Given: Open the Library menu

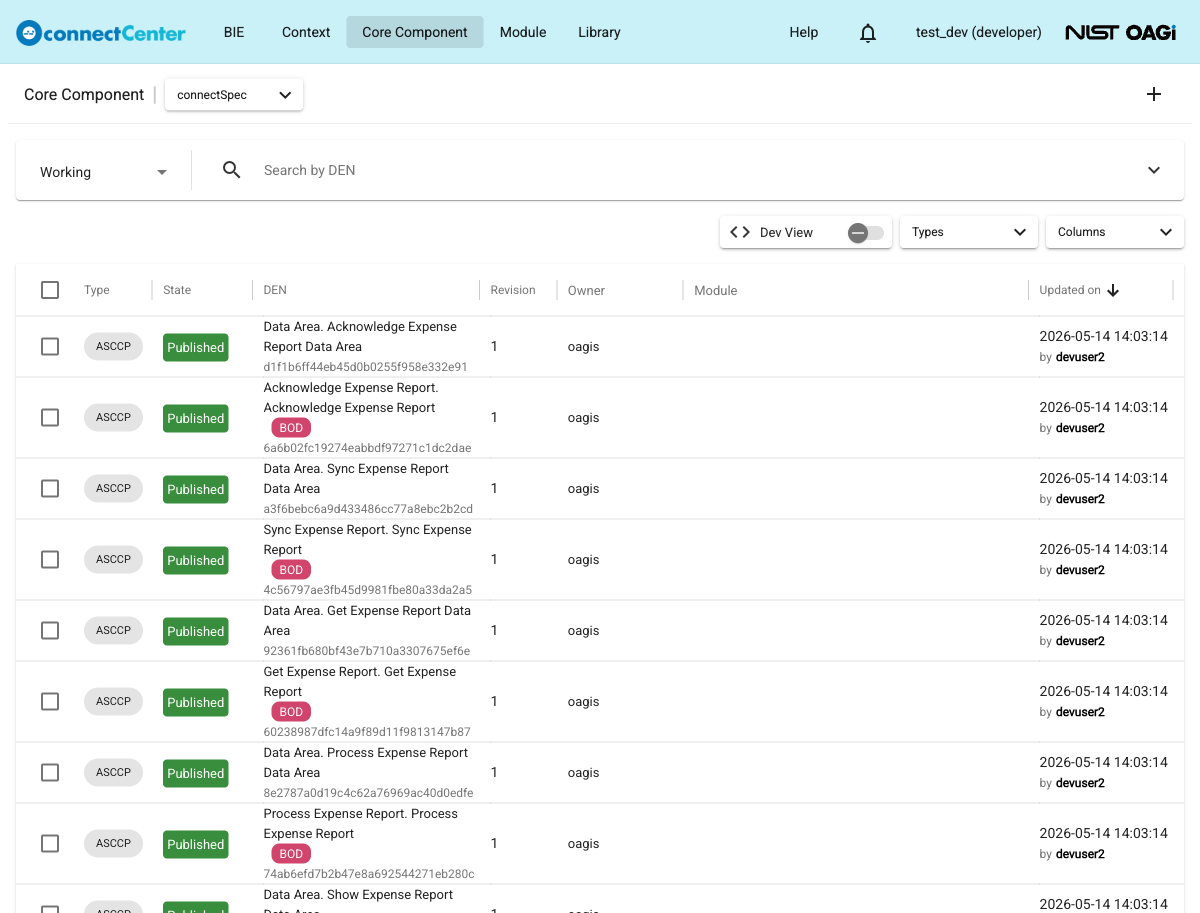Looking at the screenshot, I should (x=599, y=32).
